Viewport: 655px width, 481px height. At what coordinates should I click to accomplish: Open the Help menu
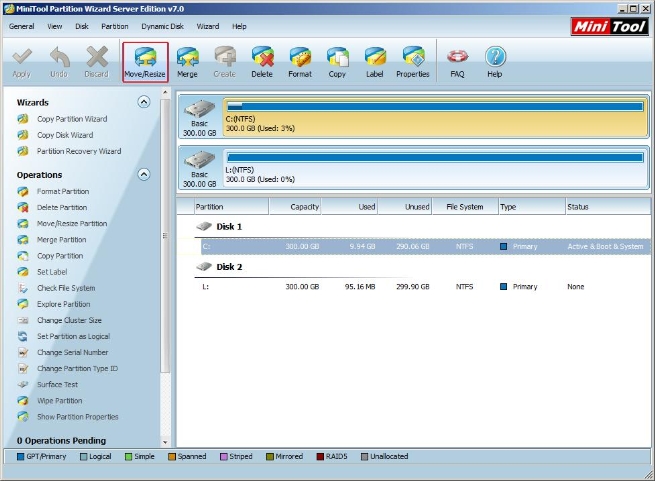[x=239, y=26]
